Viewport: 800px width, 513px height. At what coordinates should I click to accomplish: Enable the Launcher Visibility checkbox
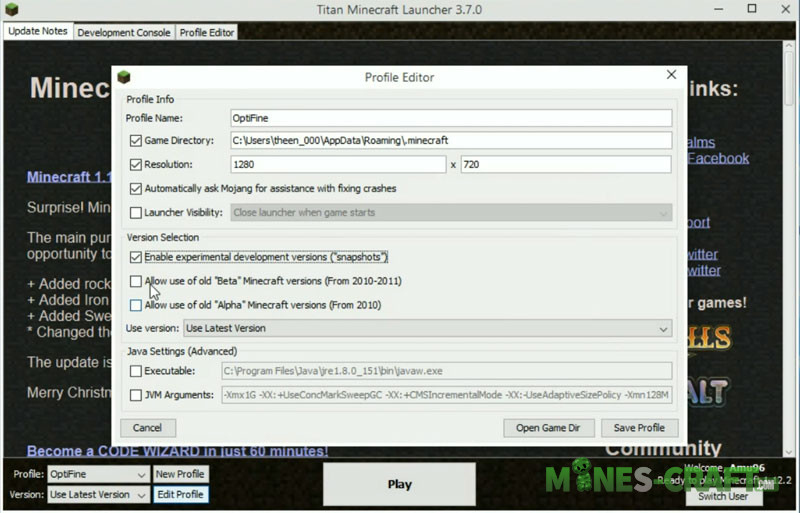pyautogui.click(x=136, y=212)
